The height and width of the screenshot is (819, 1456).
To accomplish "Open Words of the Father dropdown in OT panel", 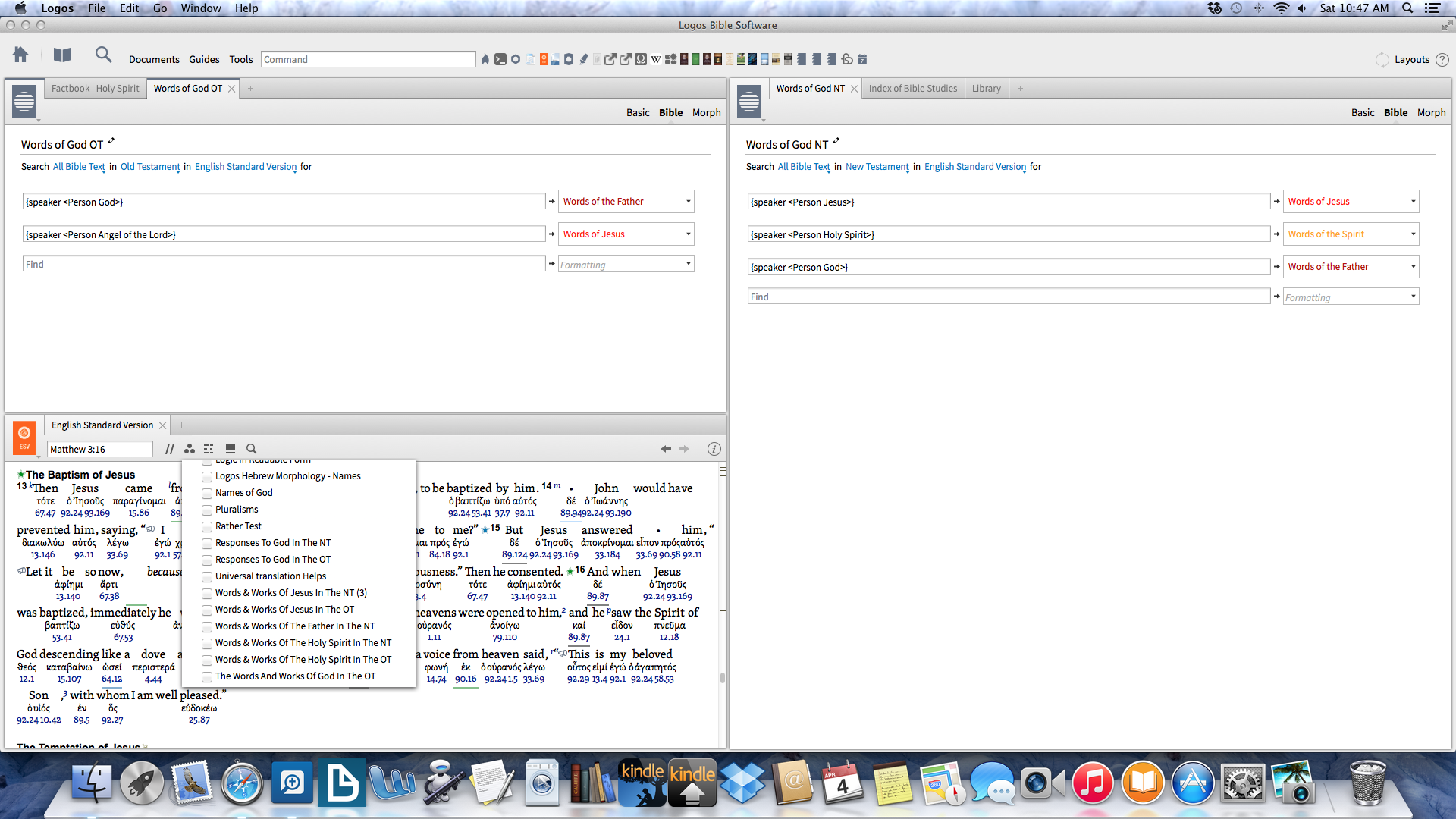I will pyautogui.click(x=626, y=202).
